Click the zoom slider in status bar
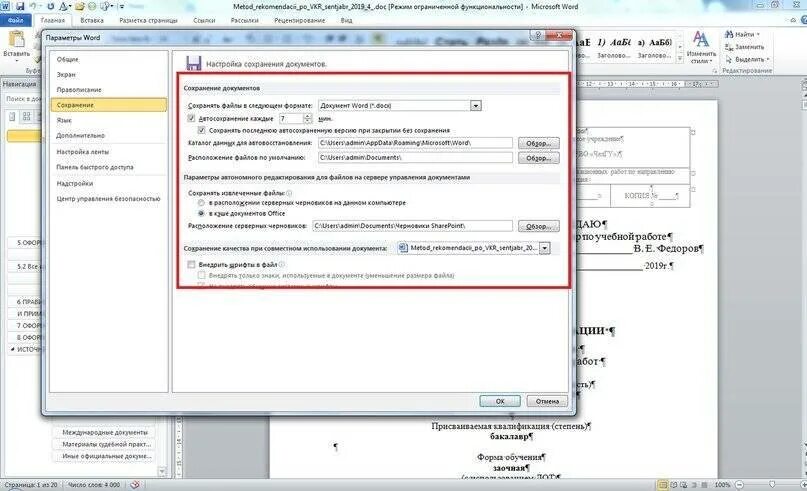Viewport: 807px width, 491px height. (771, 485)
